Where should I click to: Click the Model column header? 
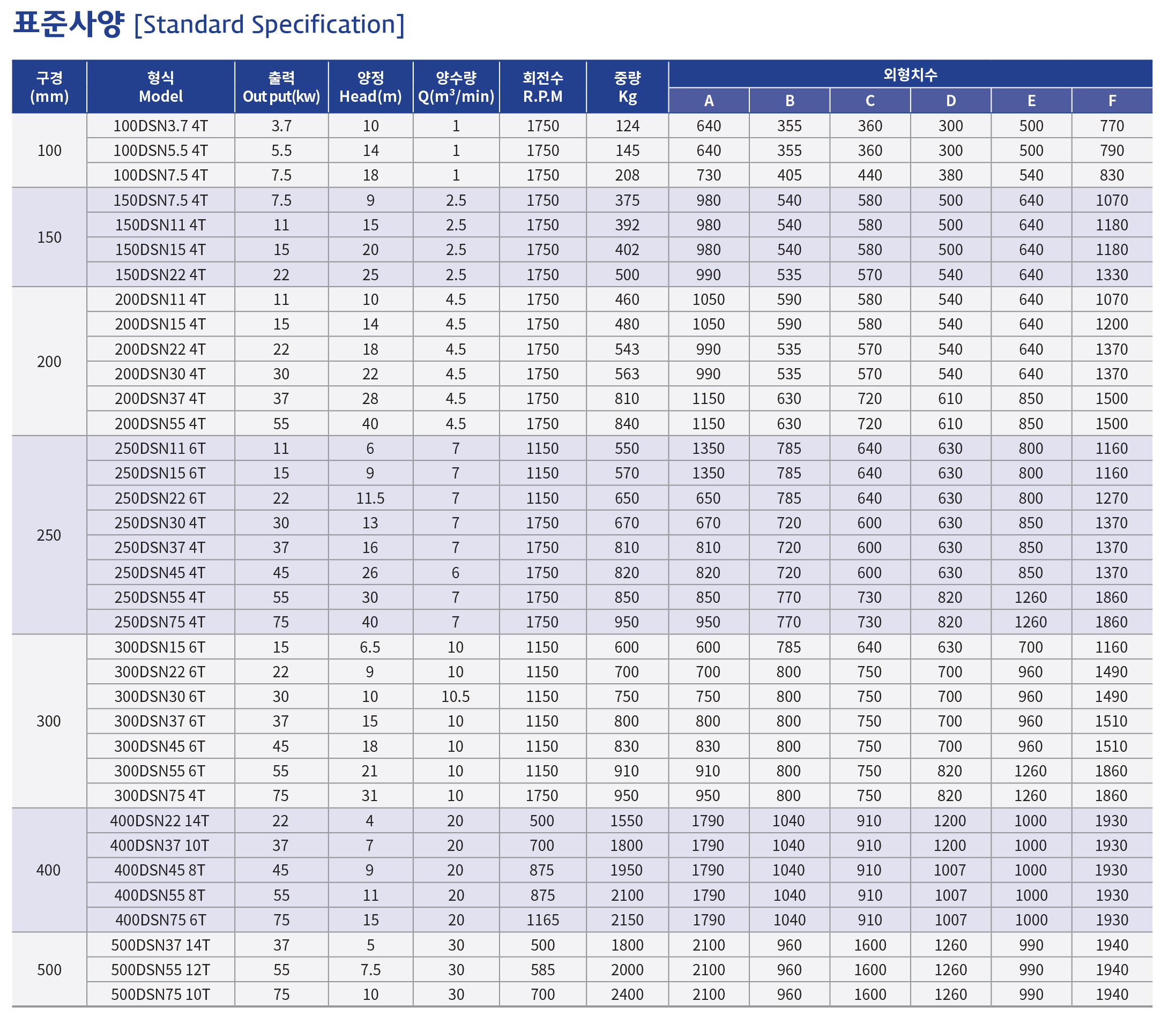click(x=161, y=87)
